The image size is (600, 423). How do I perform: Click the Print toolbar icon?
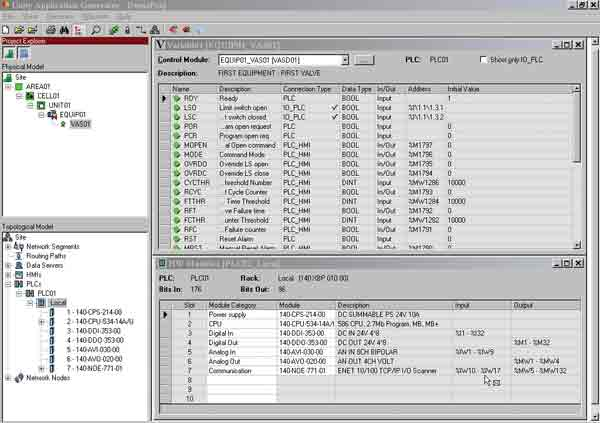tap(51, 29)
